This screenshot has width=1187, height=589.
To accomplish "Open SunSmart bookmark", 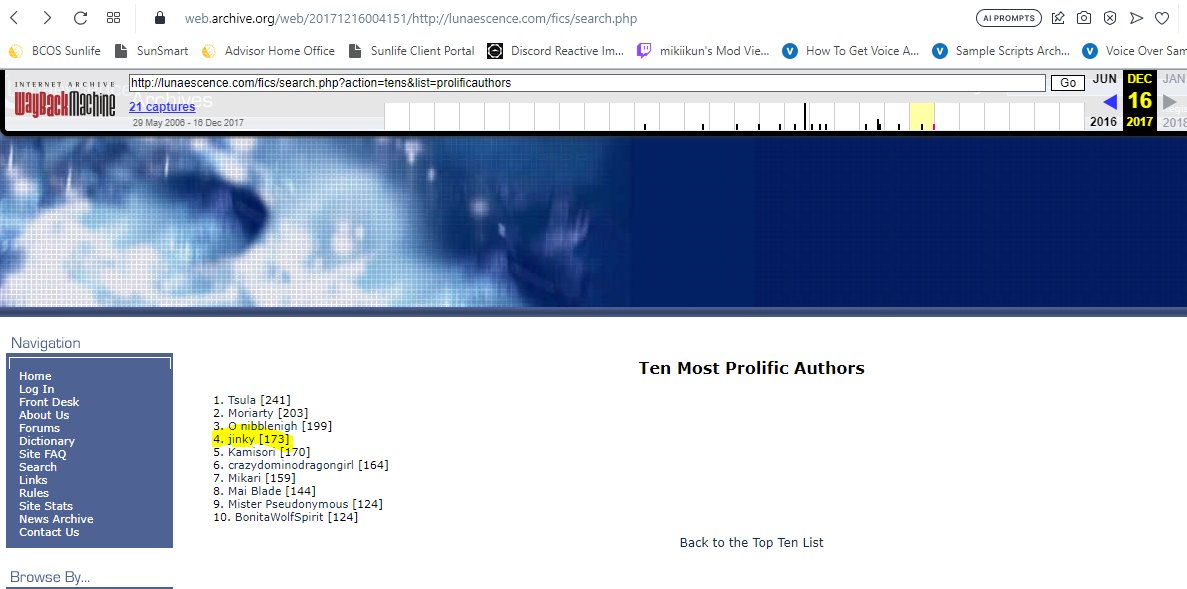I will tap(151, 51).
